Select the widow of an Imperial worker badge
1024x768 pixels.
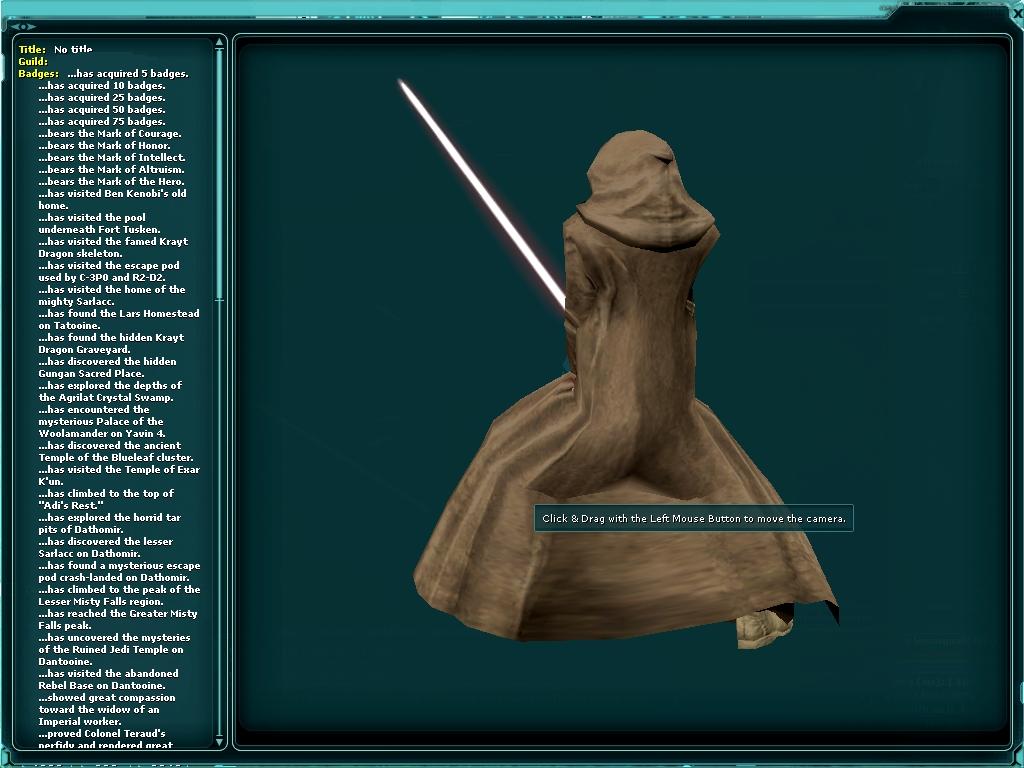[107, 709]
